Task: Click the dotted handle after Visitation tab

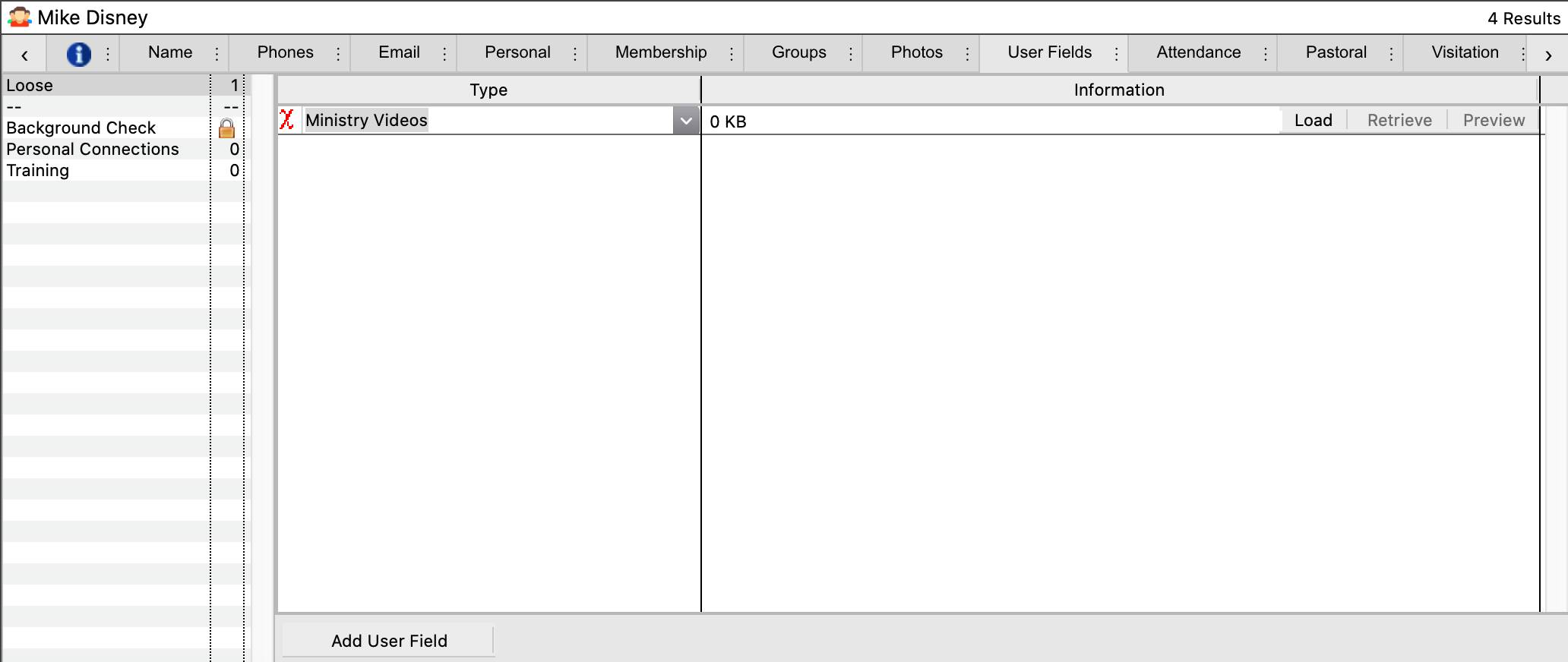Action: click(1523, 54)
